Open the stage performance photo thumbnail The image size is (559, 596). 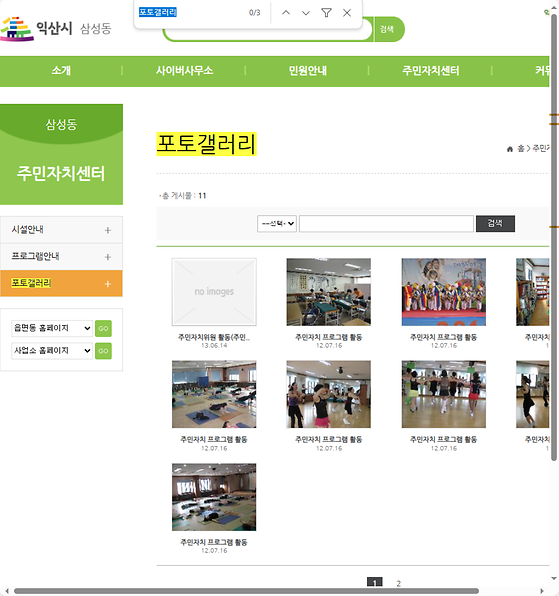[x=443, y=292]
